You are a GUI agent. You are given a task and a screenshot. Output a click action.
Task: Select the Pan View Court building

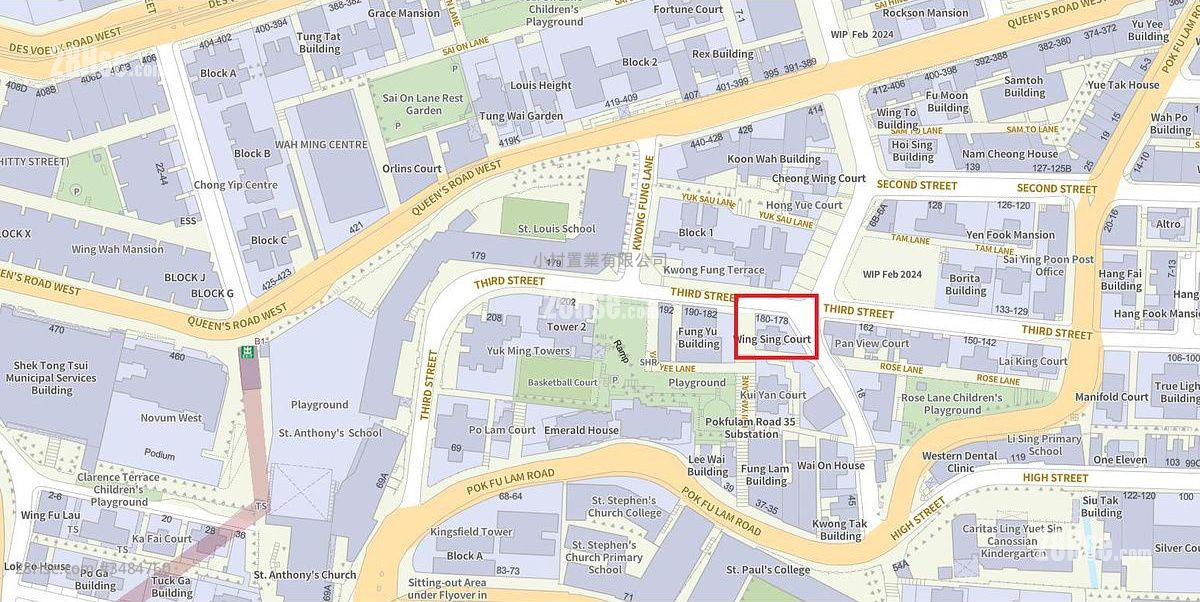tap(871, 344)
